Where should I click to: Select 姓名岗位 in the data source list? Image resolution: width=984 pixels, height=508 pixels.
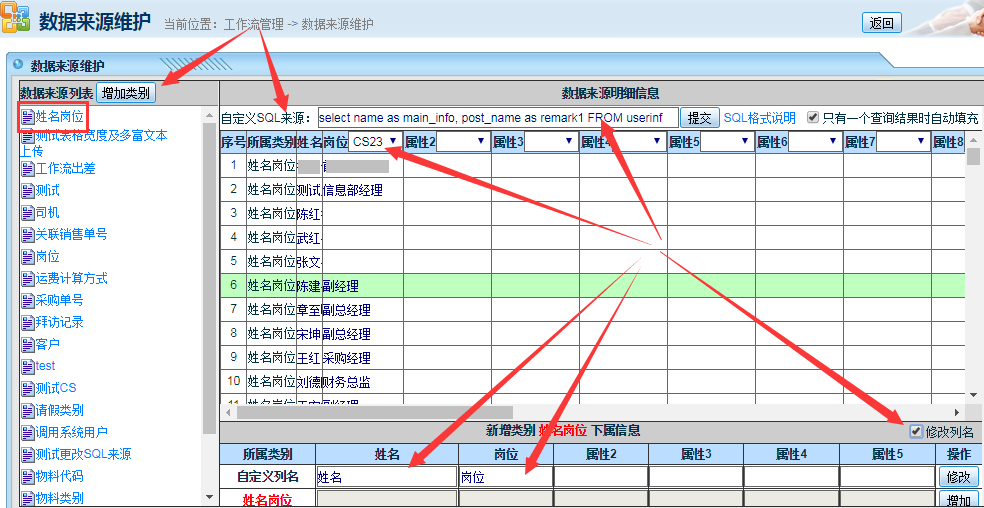click(59, 117)
